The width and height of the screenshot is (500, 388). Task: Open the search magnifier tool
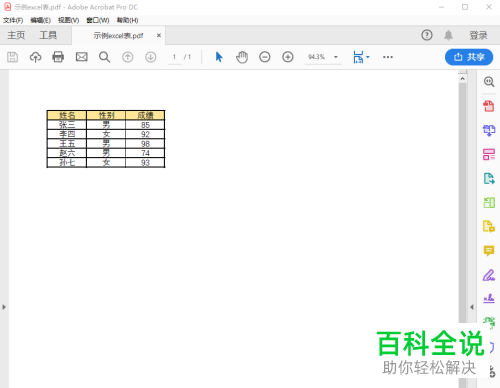coord(104,57)
